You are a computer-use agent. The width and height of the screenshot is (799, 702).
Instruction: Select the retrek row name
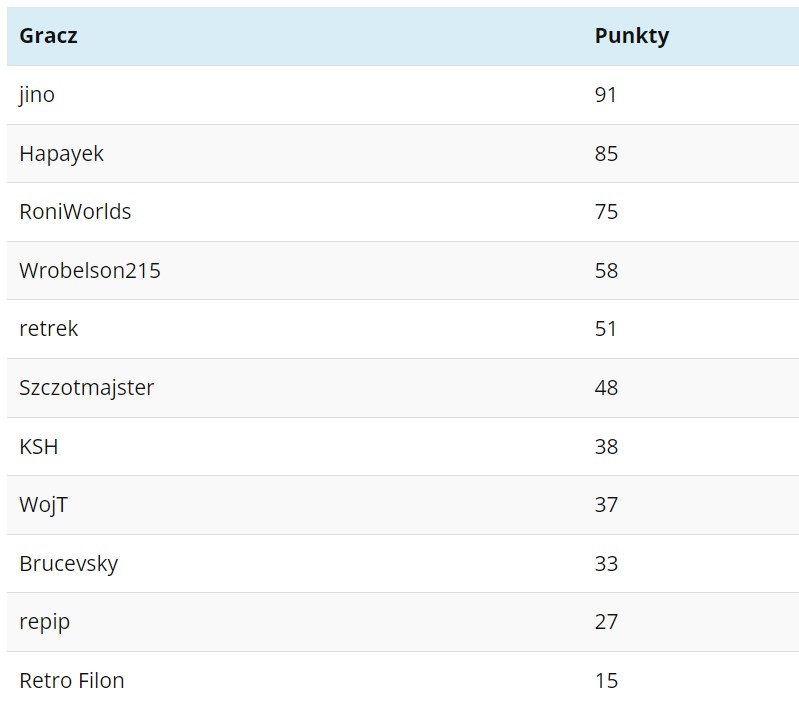coord(48,329)
